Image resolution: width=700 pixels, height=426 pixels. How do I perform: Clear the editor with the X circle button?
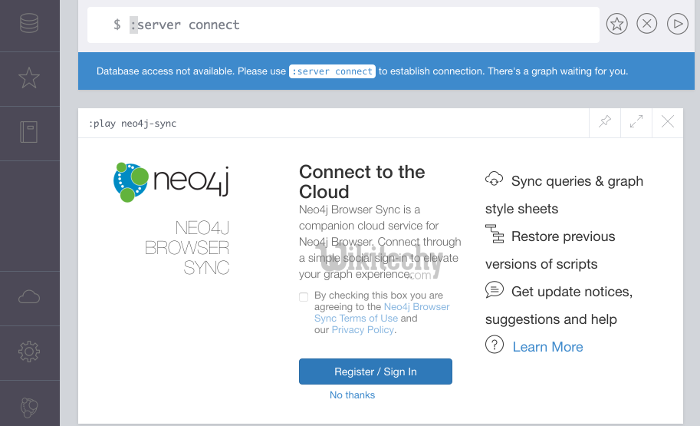646,24
